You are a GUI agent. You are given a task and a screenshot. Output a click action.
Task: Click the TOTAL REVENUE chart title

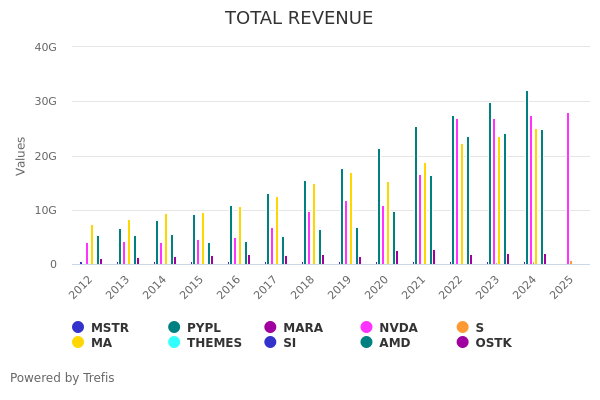point(299,19)
